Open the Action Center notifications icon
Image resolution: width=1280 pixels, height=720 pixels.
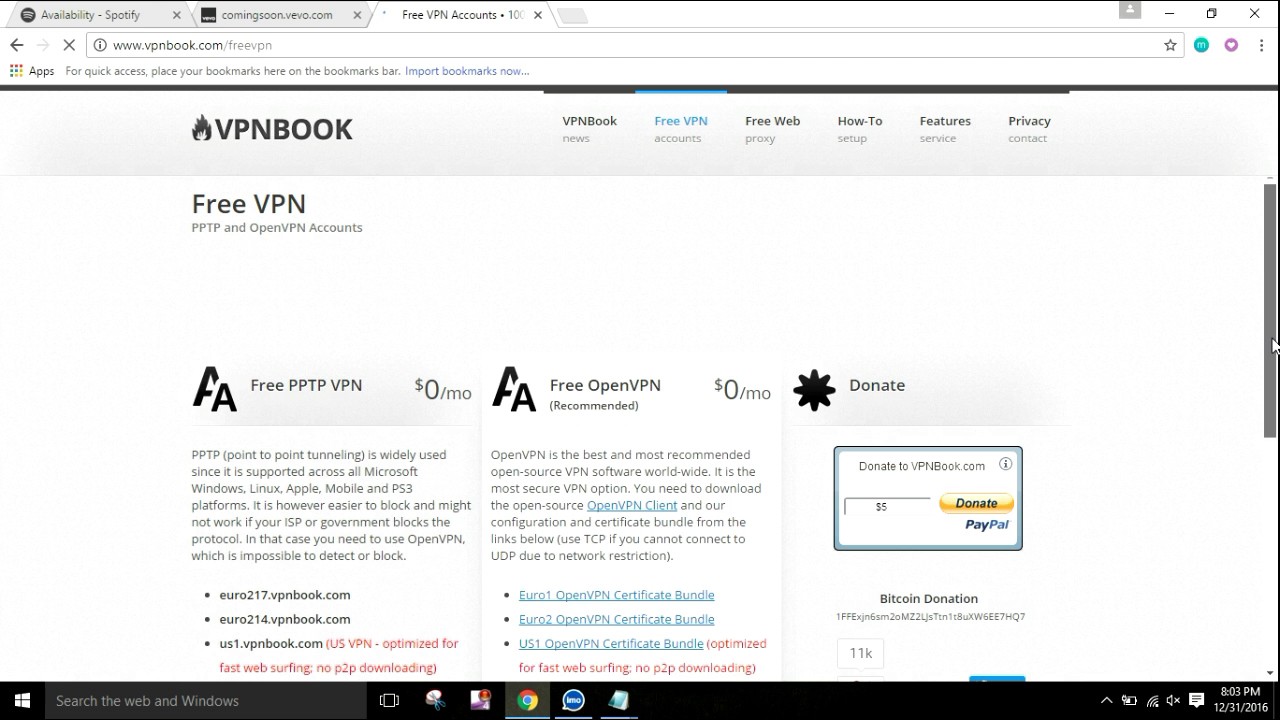(x=1196, y=701)
